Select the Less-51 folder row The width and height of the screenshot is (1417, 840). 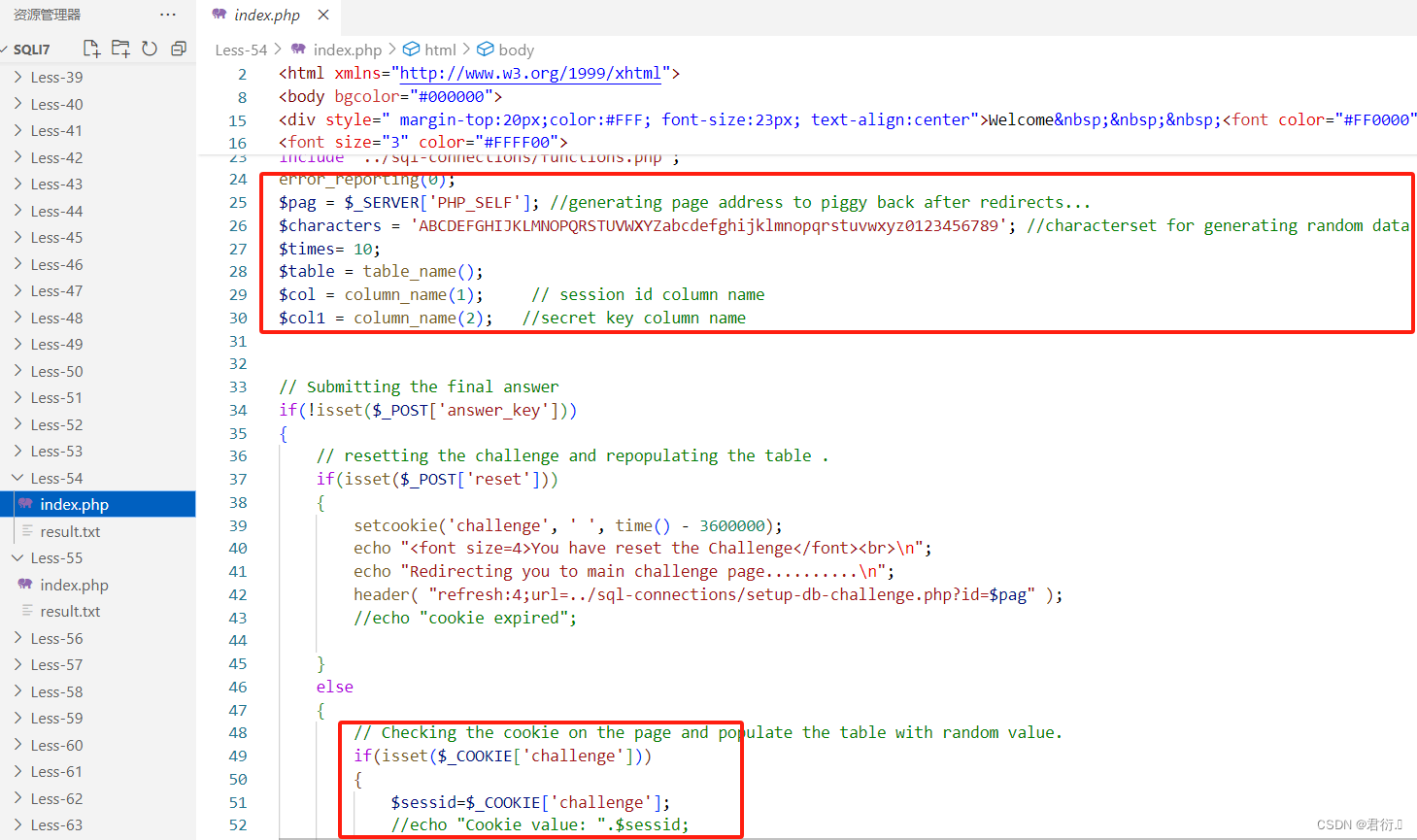click(x=98, y=397)
